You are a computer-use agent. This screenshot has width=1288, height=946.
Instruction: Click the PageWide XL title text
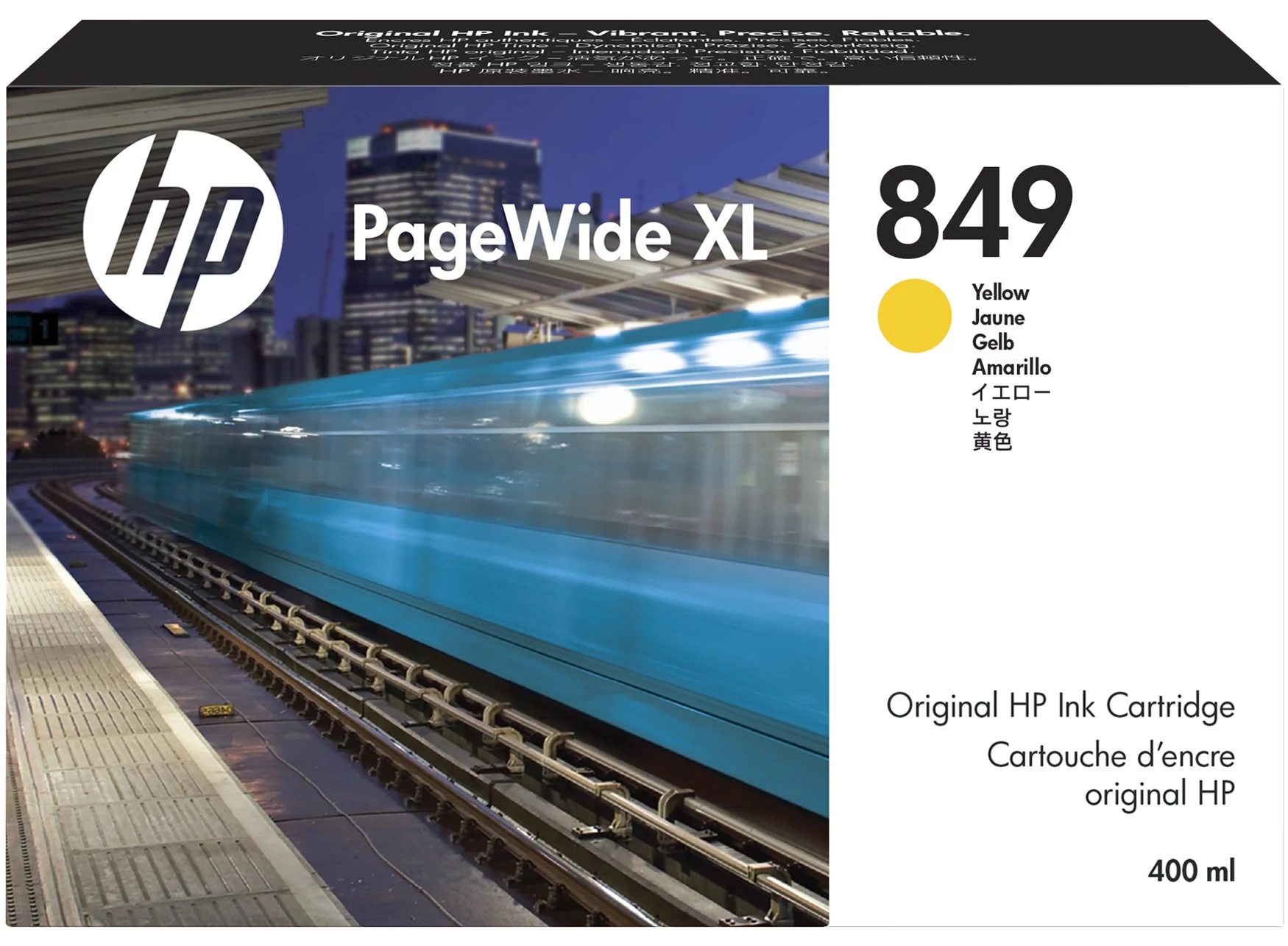pos(559,234)
